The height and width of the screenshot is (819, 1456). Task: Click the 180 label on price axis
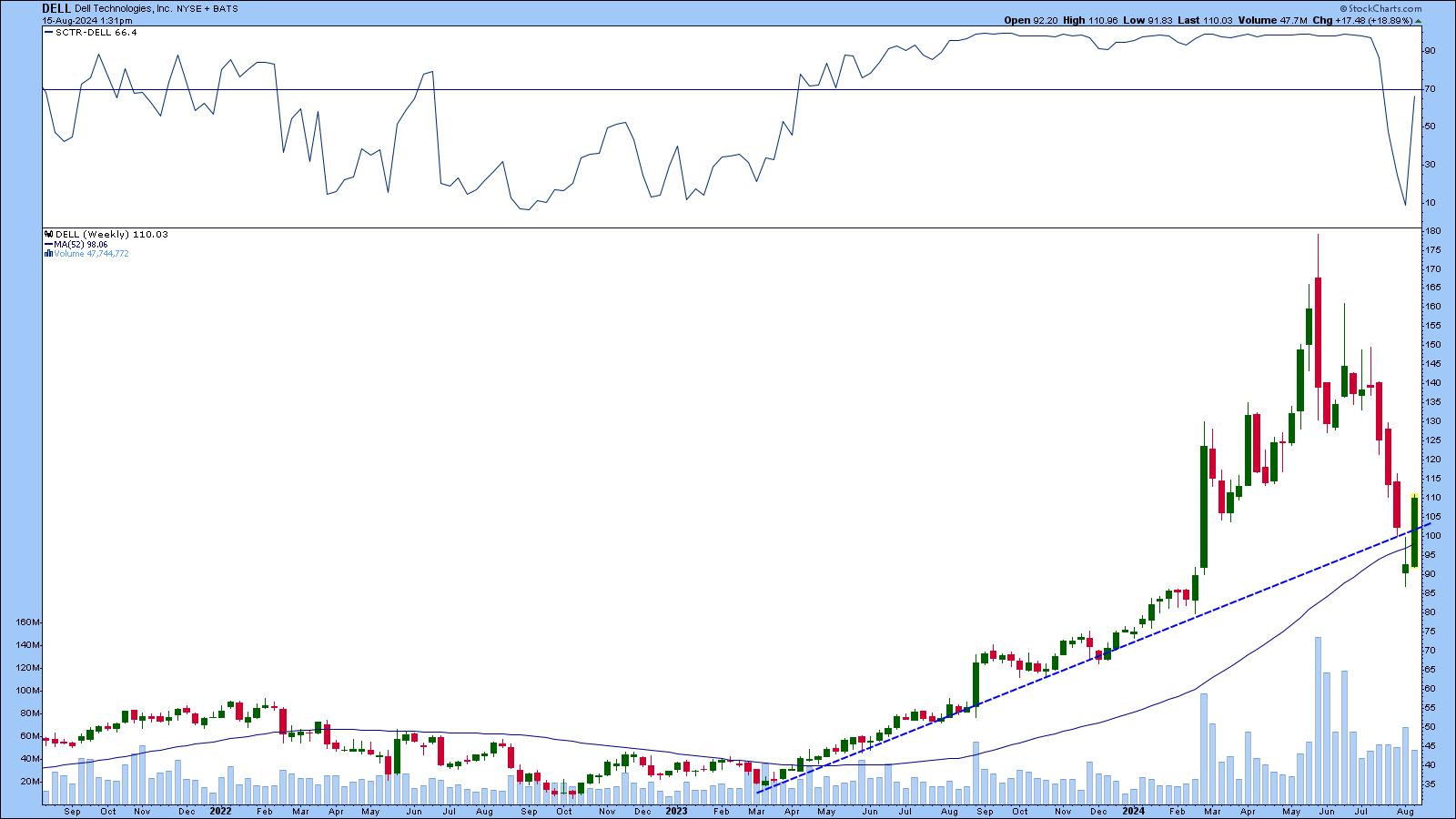[1432, 231]
